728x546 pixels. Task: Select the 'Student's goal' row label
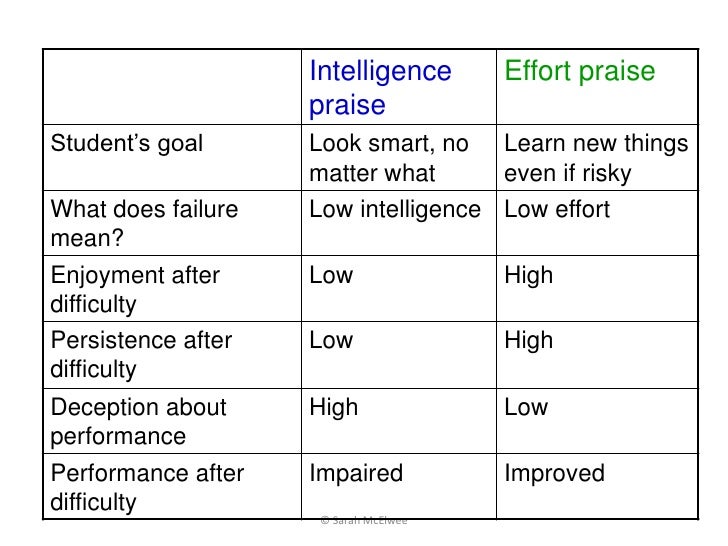pyautogui.click(x=127, y=143)
